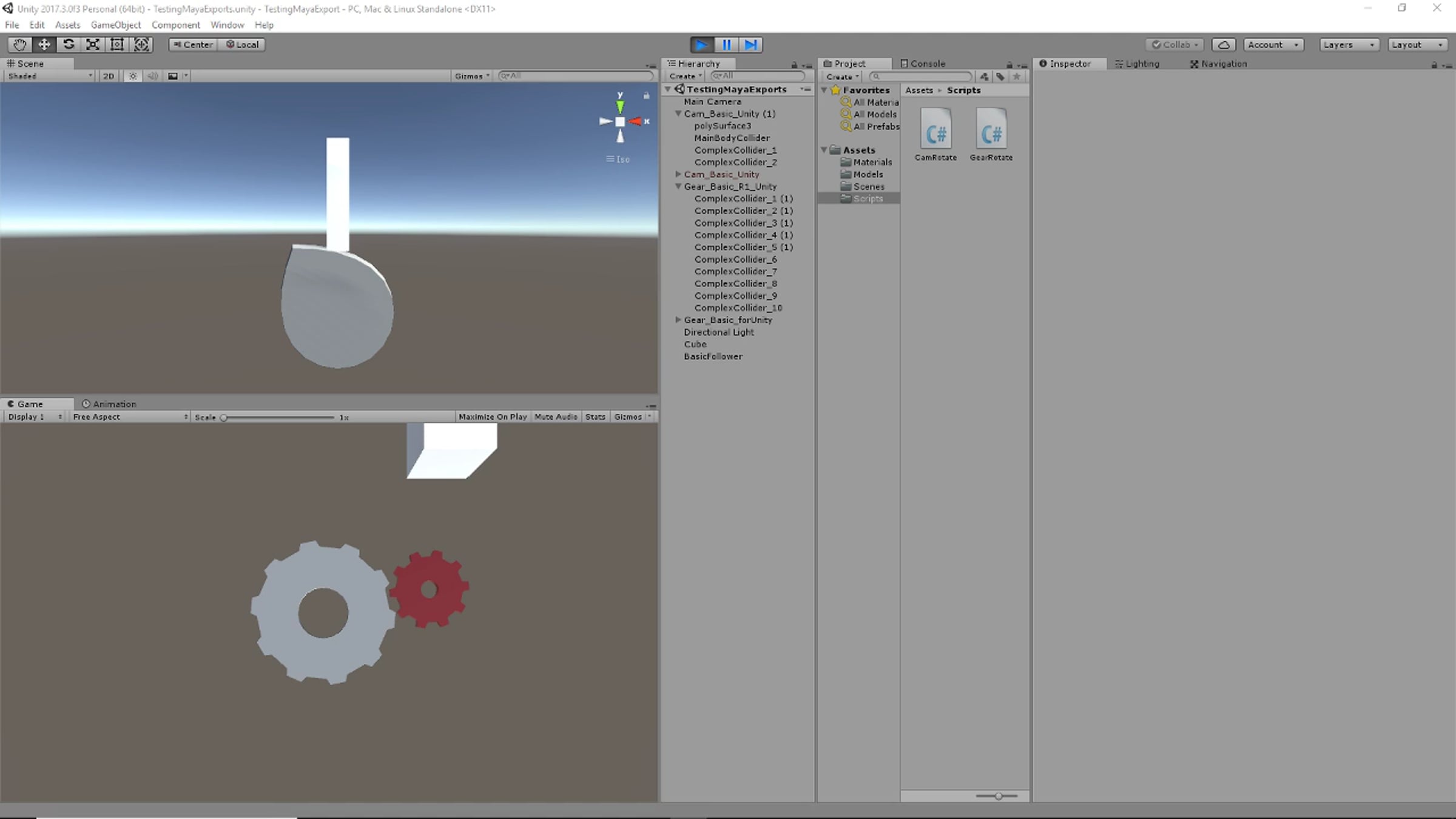
Task: Click the green Y axis cone of gizmo
Action: tap(620, 107)
